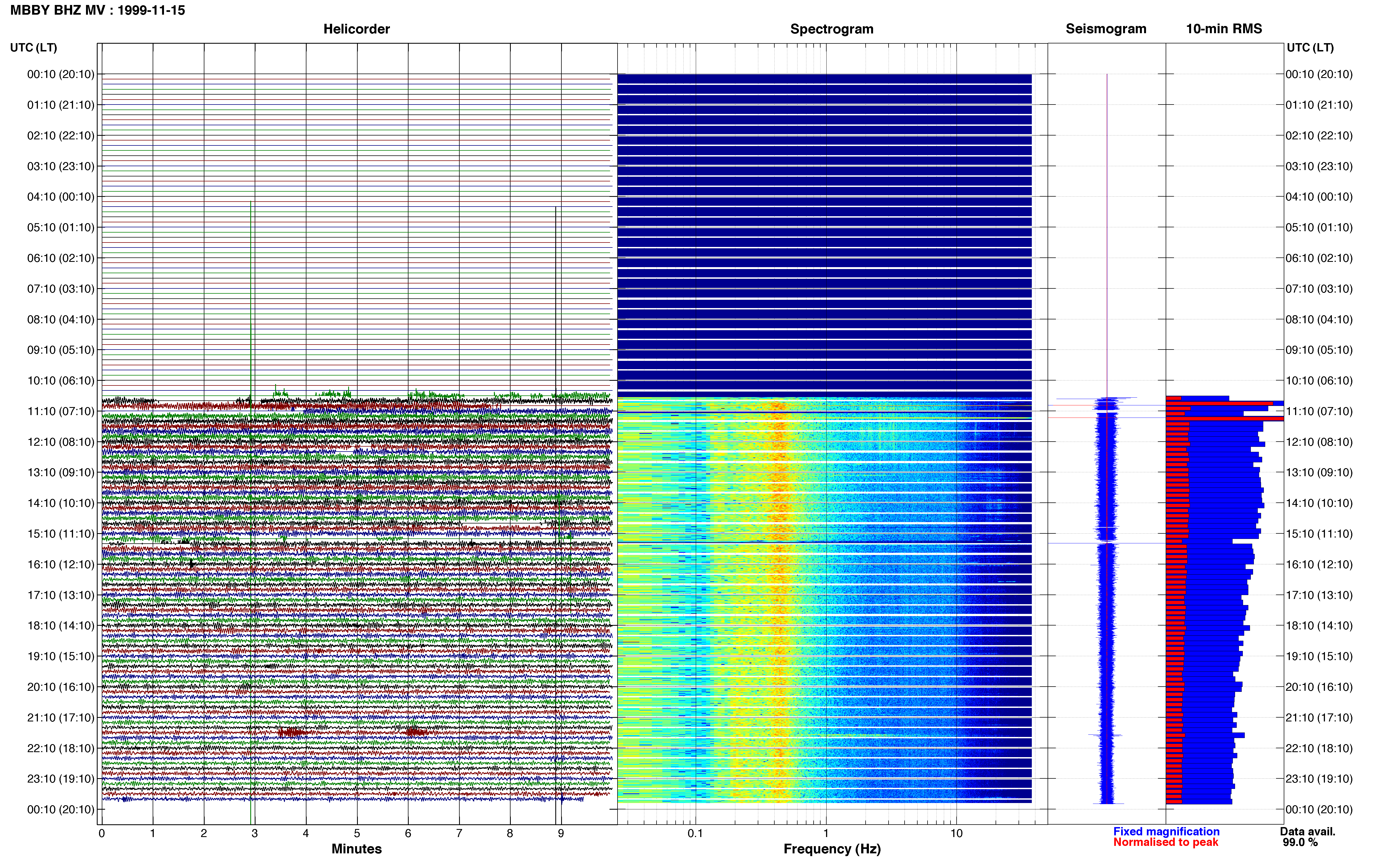
Task: Click the left 'UTC (LT)' axis label
Action: (x=33, y=48)
